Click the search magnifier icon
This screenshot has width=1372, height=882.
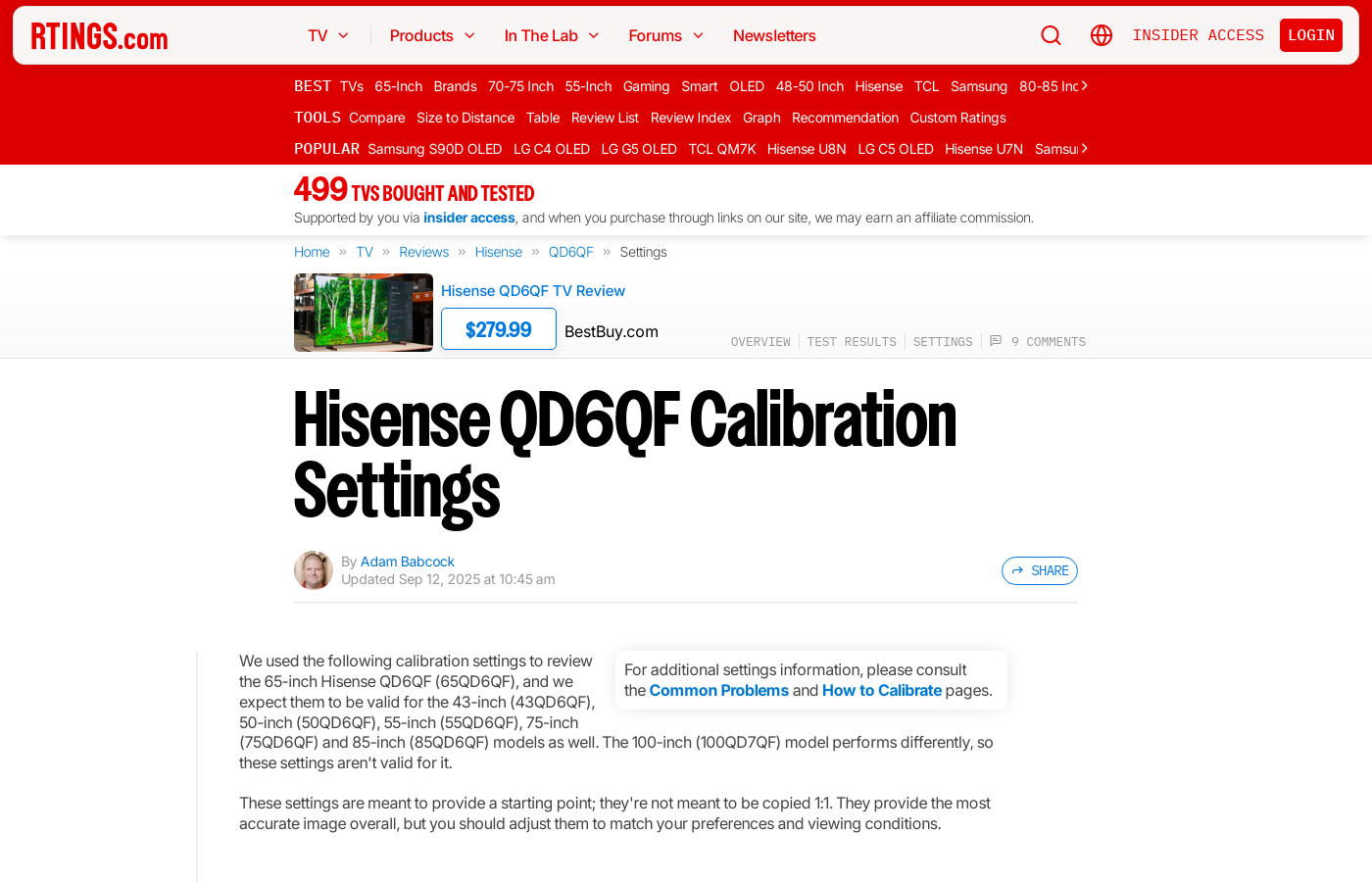[1051, 35]
